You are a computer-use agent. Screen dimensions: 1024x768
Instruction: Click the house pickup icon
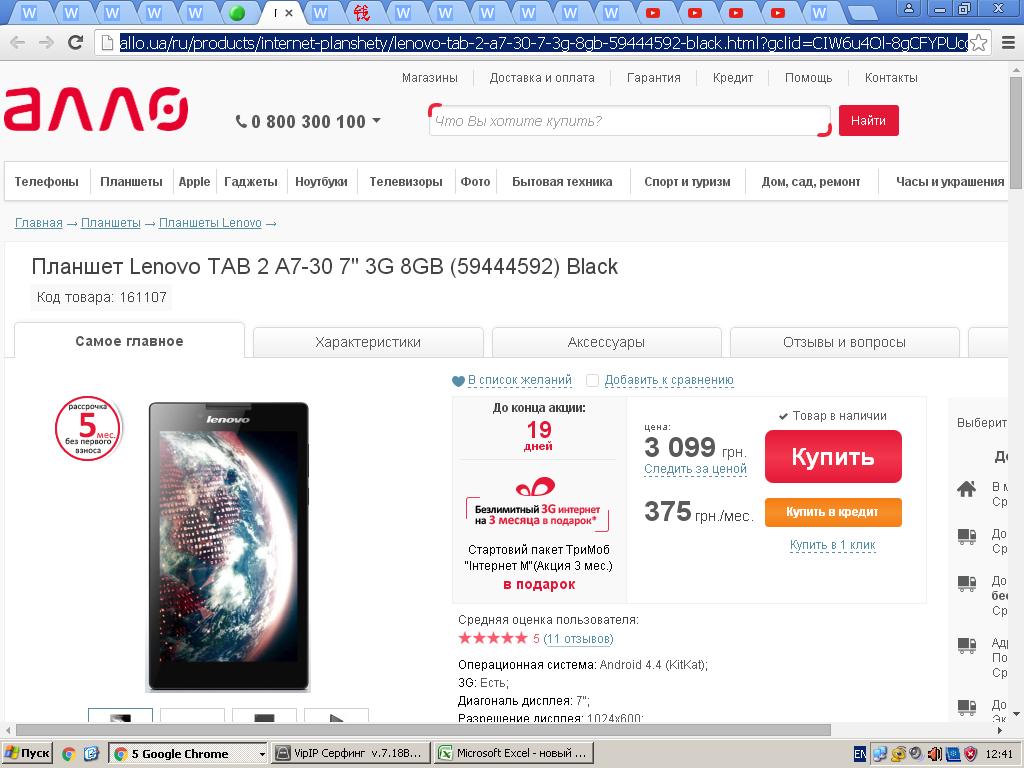[967, 488]
